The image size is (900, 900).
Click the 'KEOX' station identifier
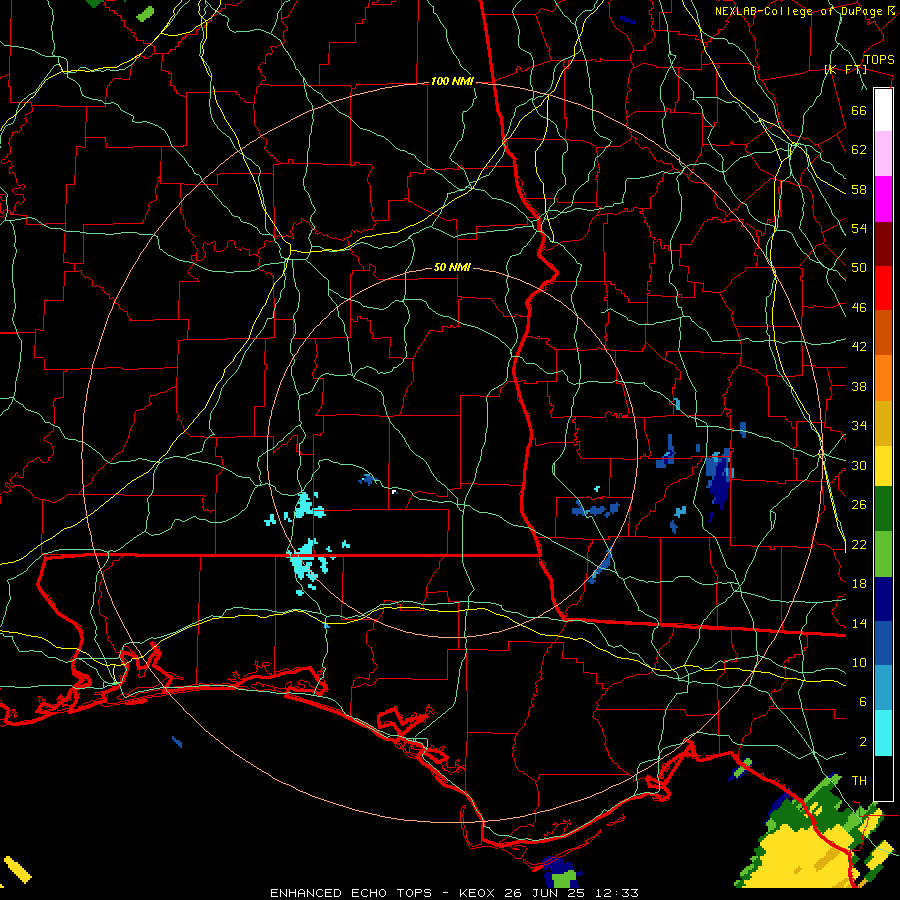478,893
